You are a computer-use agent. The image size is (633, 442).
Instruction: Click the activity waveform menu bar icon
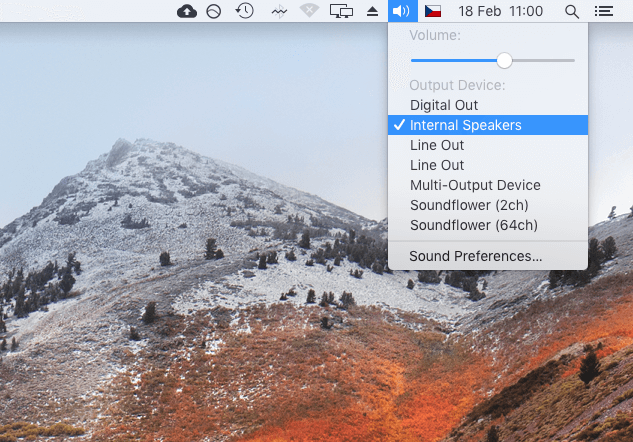(278, 11)
